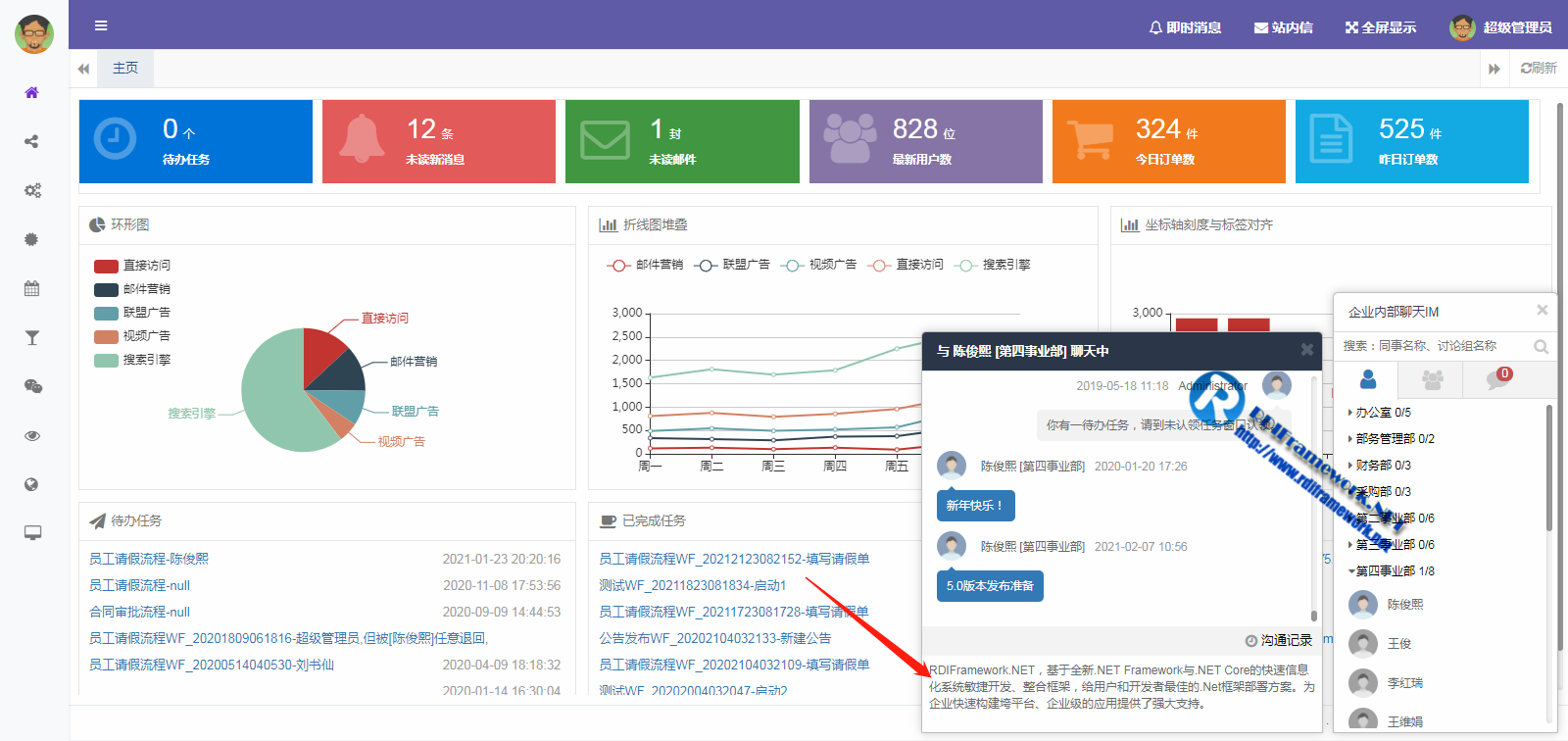Toggle 邮件营销 legend in pie chart

pyautogui.click(x=132, y=289)
